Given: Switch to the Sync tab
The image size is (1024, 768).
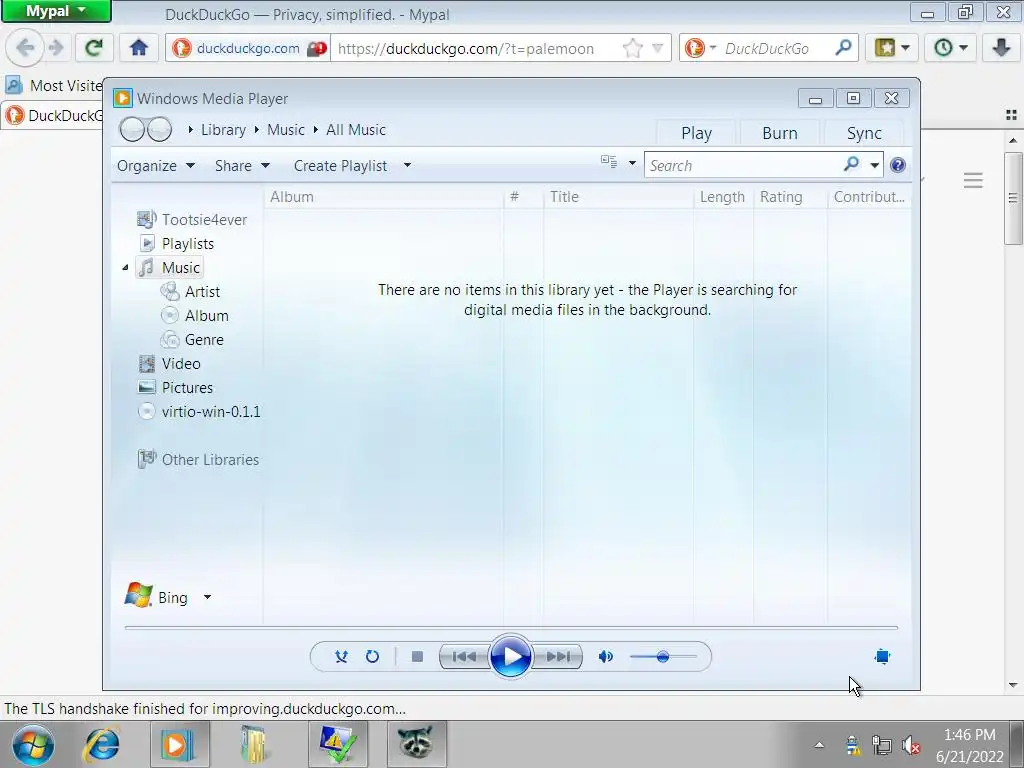Looking at the screenshot, I should [x=864, y=133].
